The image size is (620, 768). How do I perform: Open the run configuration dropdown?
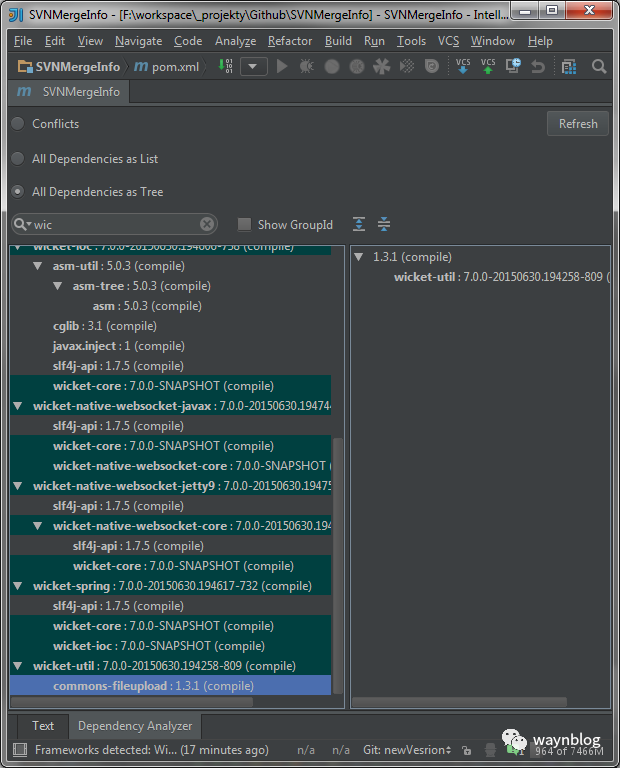tap(254, 66)
